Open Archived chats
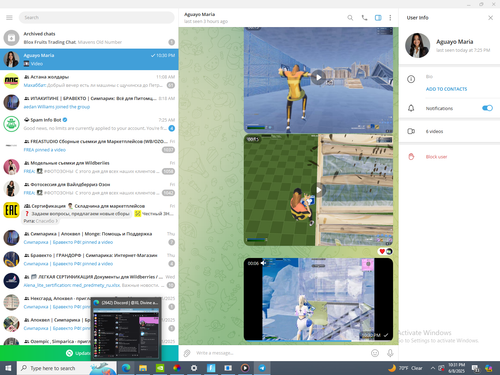Viewport: 500px width, 375px height. [x=89, y=38]
